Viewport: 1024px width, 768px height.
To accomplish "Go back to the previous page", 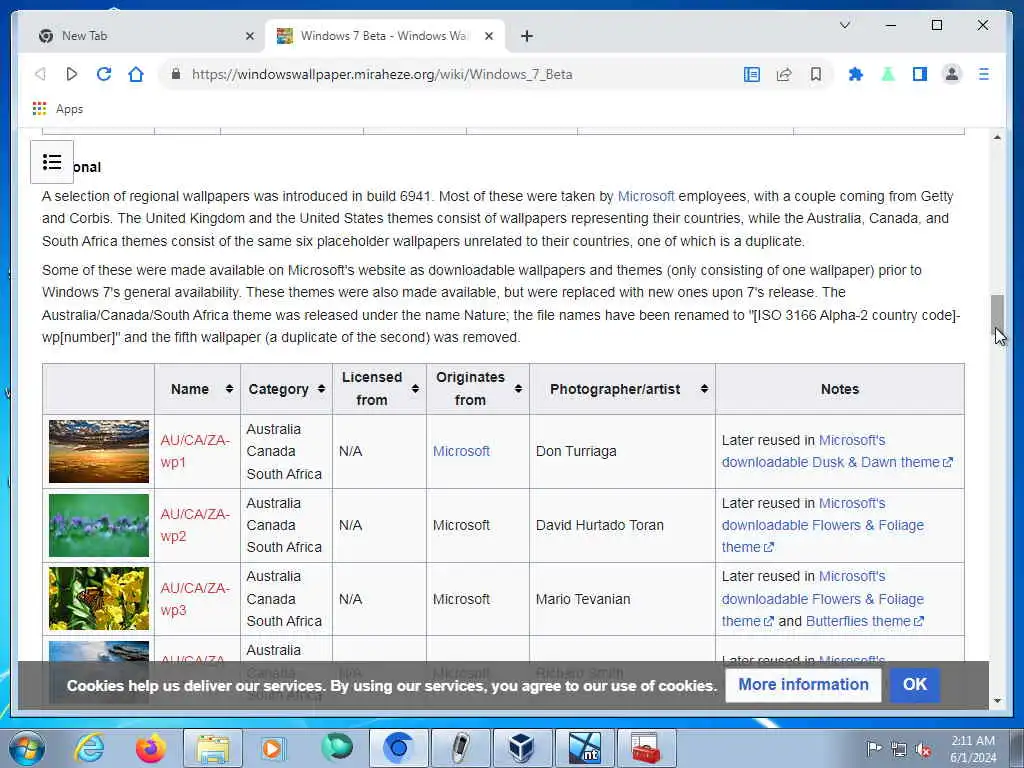I will (40, 74).
